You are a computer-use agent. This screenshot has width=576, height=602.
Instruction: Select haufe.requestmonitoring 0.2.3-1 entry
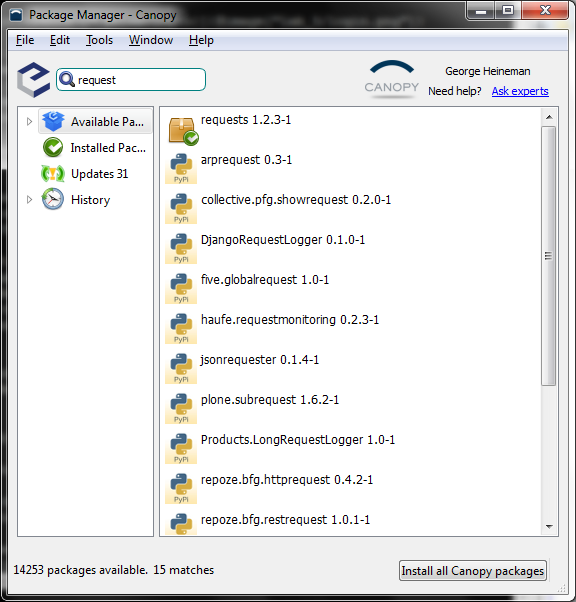point(290,320)
